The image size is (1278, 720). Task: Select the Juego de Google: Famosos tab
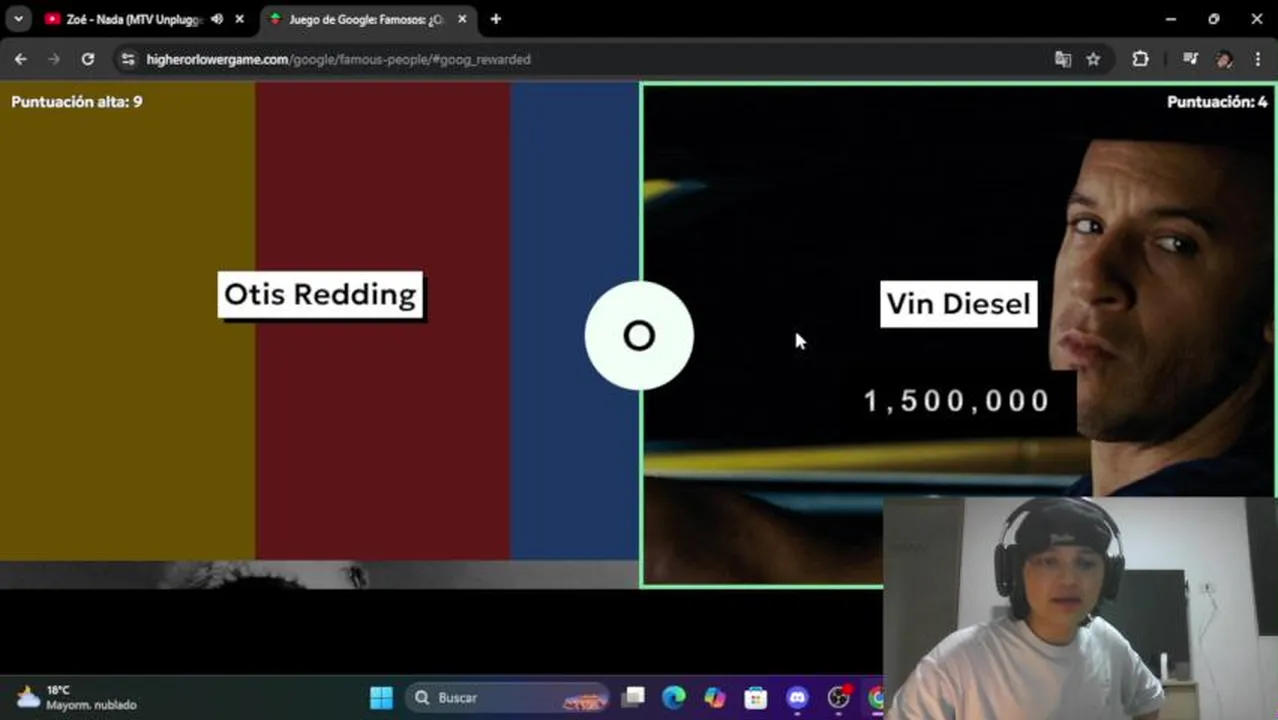366,19
